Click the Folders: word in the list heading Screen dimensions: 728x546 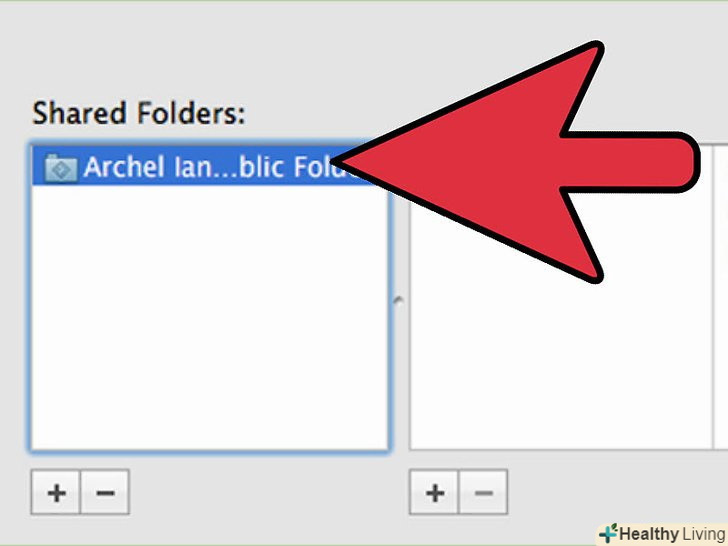(190, 113)
